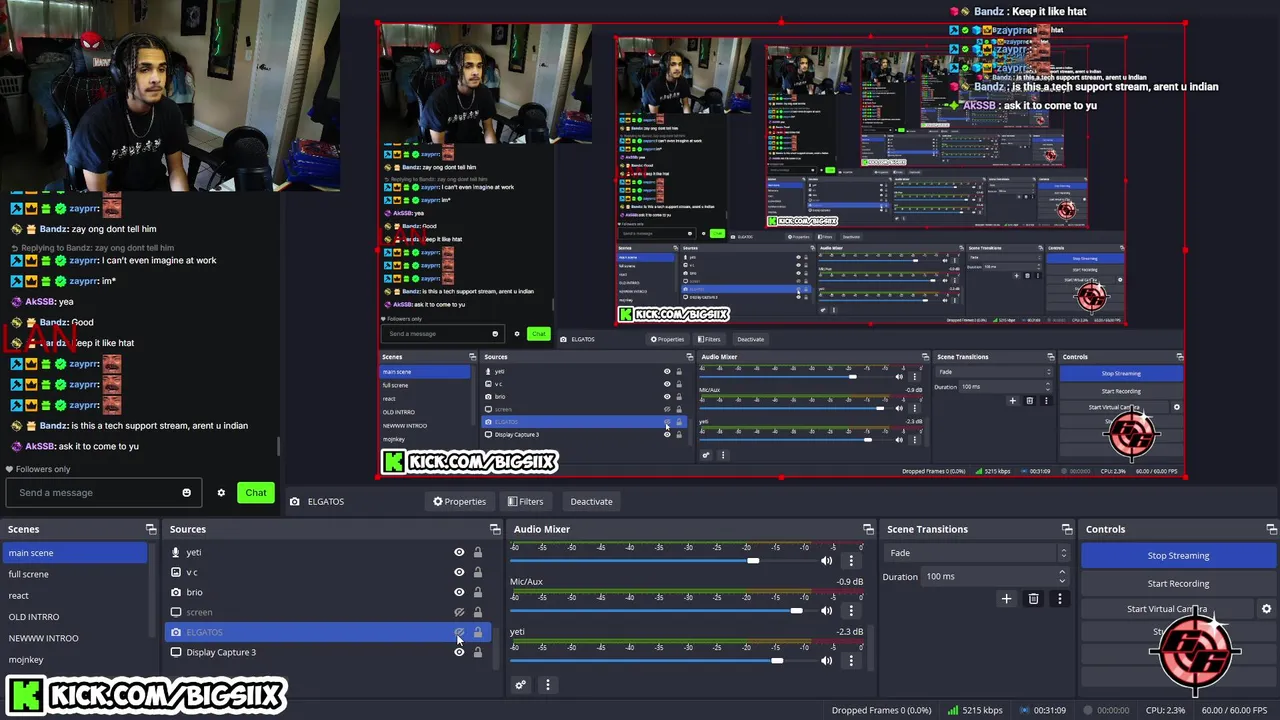Switch to mojnkey scene

[x=76, y=660]
